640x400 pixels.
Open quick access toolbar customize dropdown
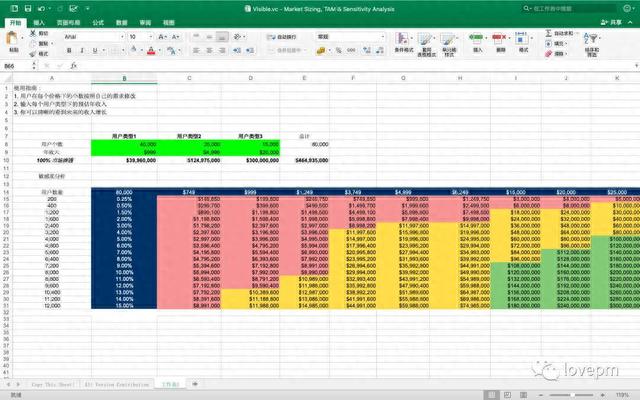pyautogui.click(x=88, y=9)
